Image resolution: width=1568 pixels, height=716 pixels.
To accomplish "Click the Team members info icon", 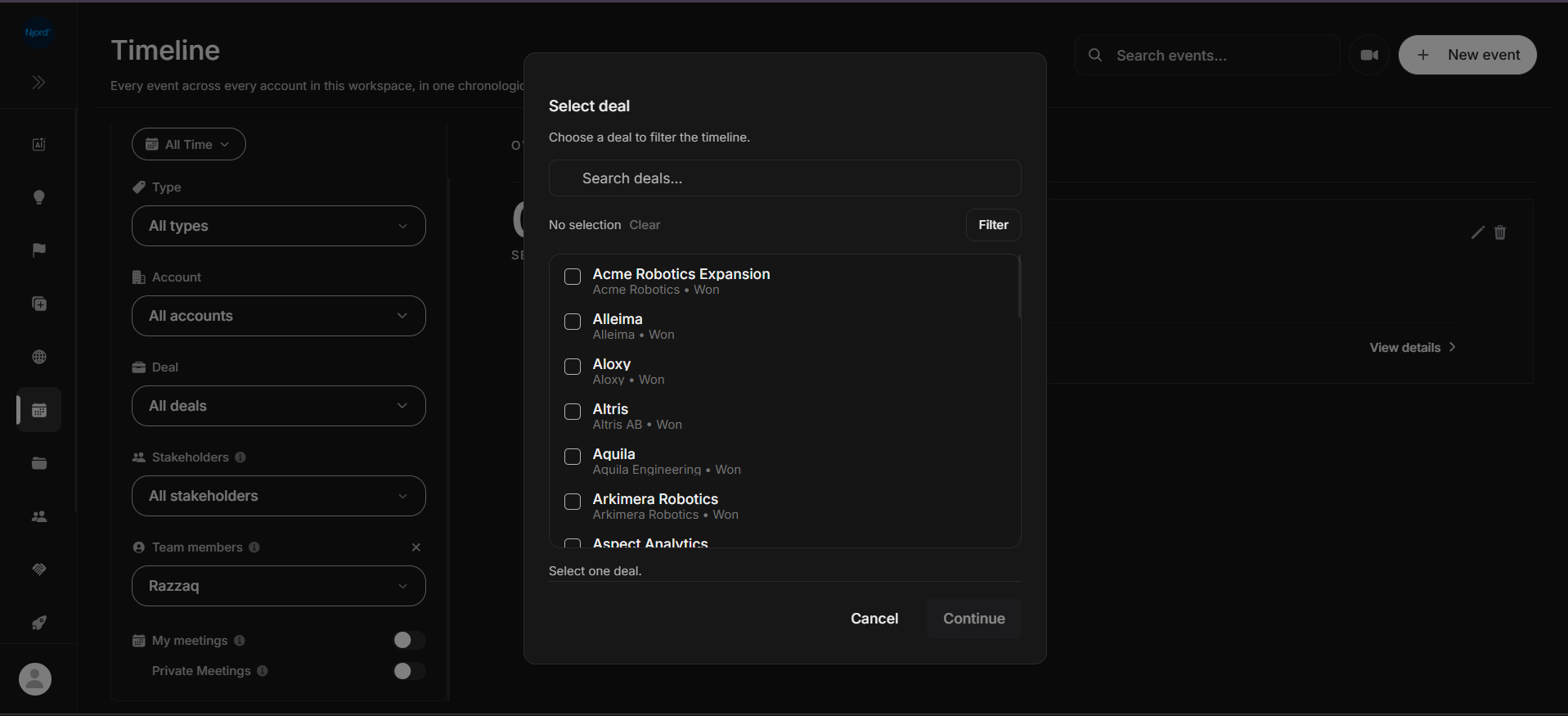I will 254,547.
